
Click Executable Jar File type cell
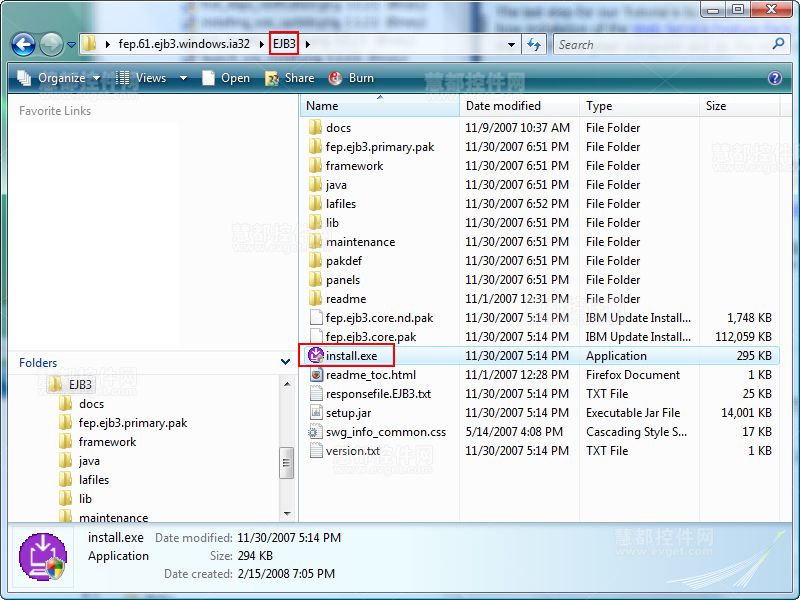[x=633, y=413]
